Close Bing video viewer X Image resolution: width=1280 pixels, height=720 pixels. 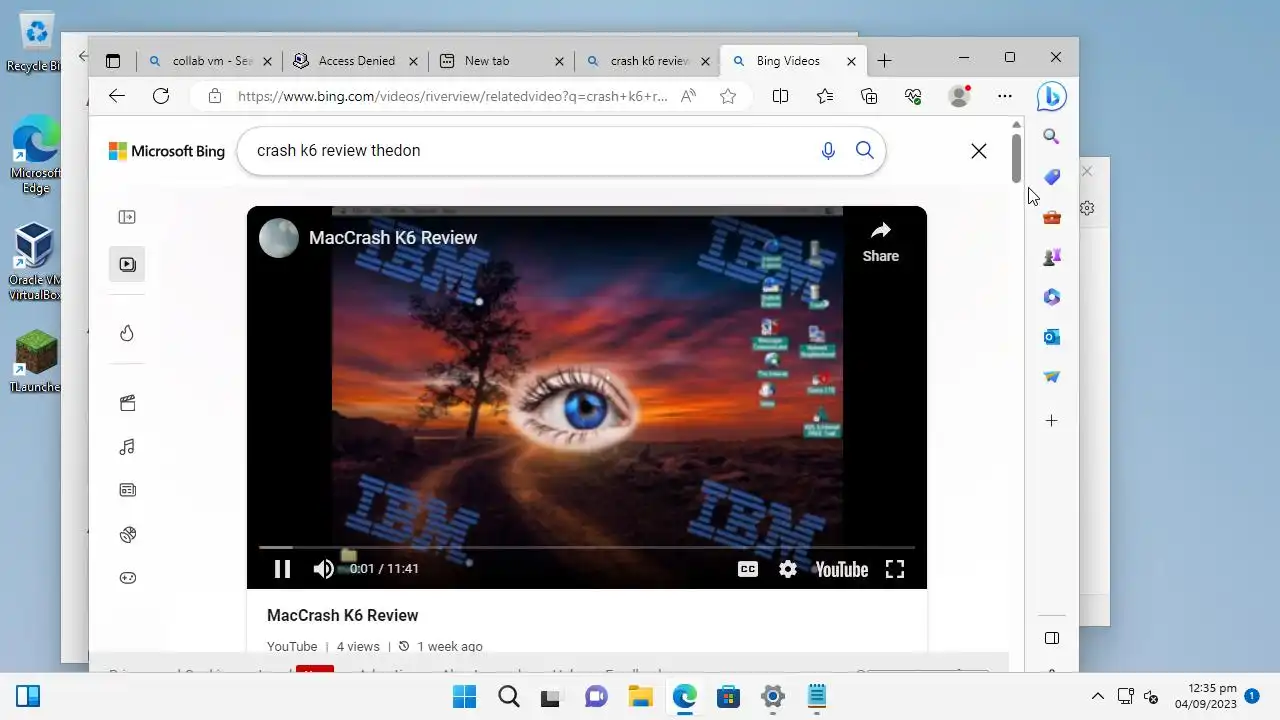[979, 151]
